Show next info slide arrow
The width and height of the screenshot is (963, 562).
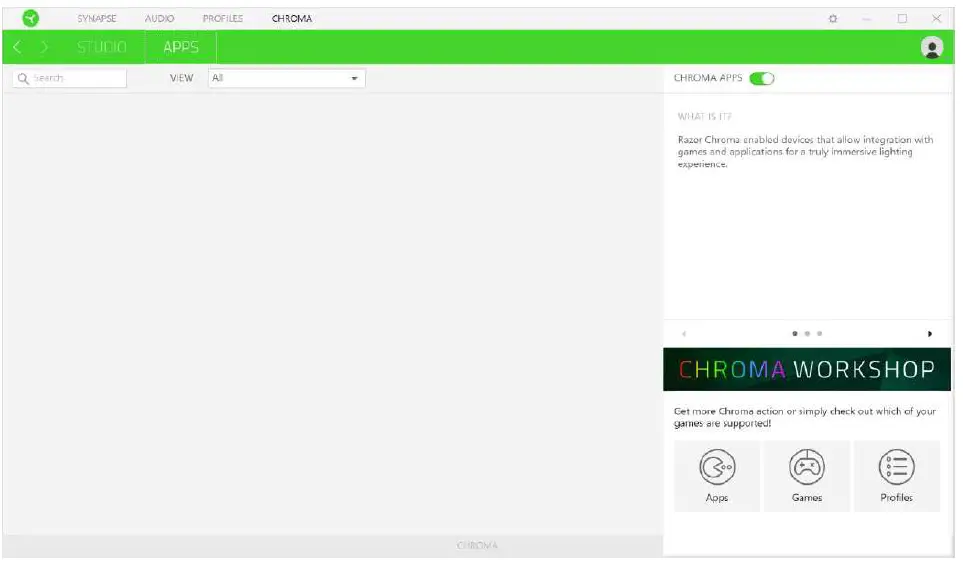point(930,334)
